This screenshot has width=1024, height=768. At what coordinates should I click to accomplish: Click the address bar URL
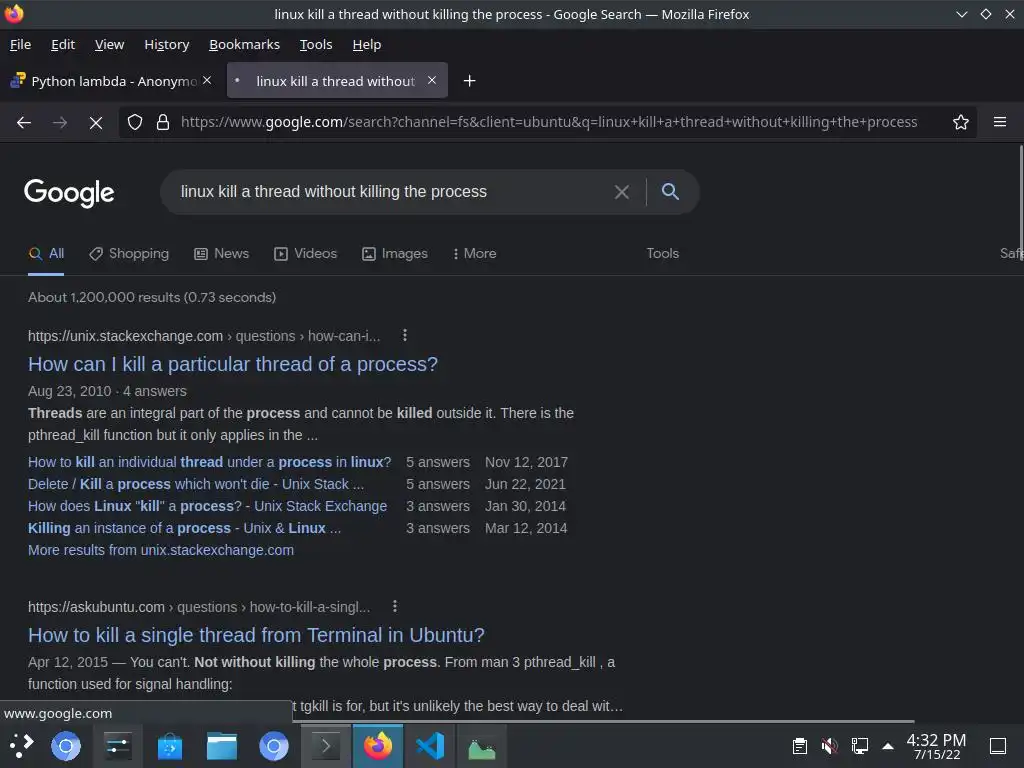coord(549,122)
